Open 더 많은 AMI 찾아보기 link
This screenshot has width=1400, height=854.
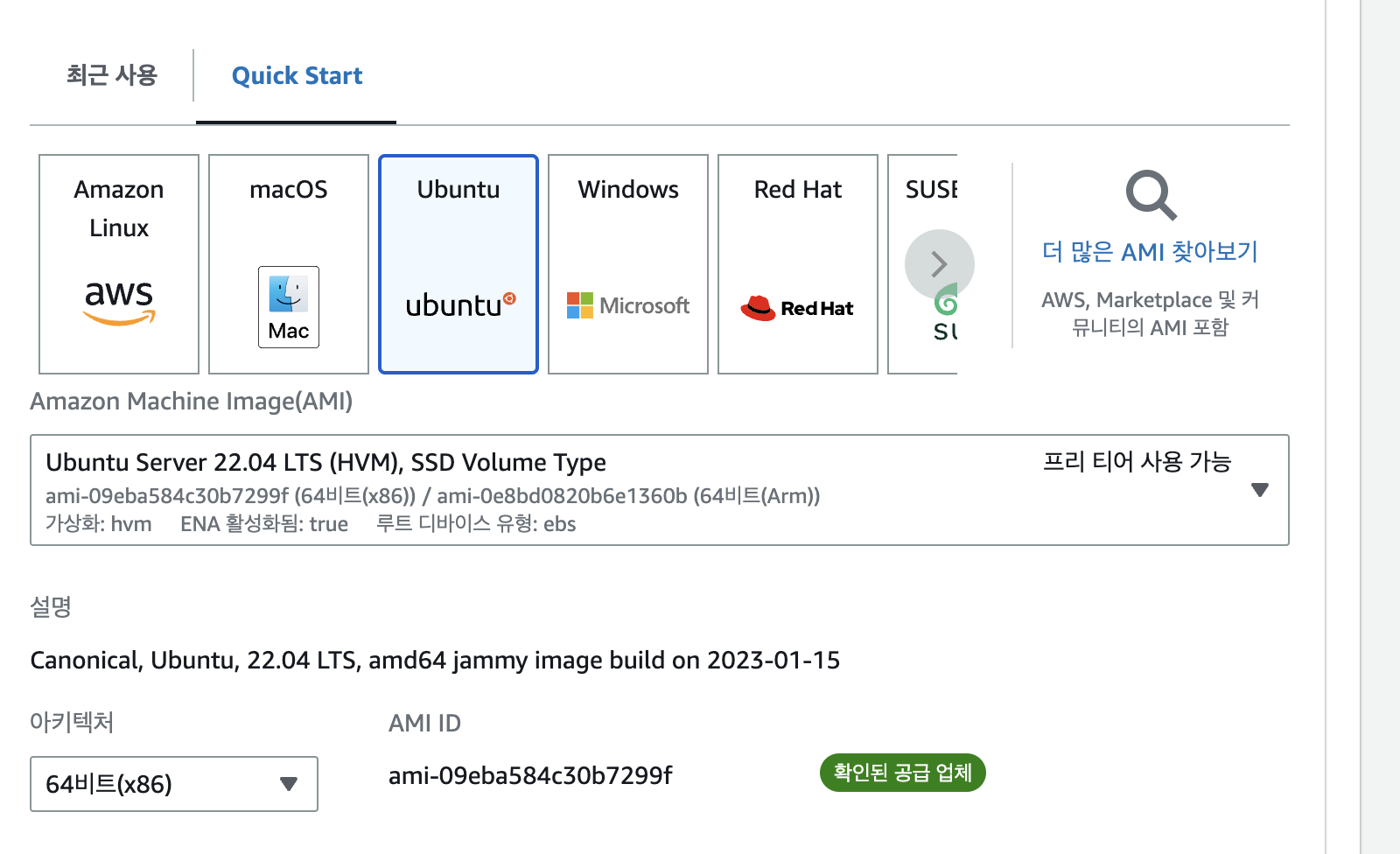click(x=1150, y=252)
